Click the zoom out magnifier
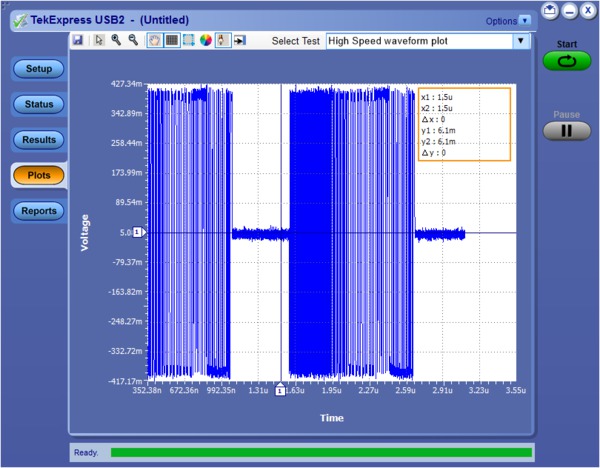The height and width of the screenshot is (468, 600). [x=132, y=41]
